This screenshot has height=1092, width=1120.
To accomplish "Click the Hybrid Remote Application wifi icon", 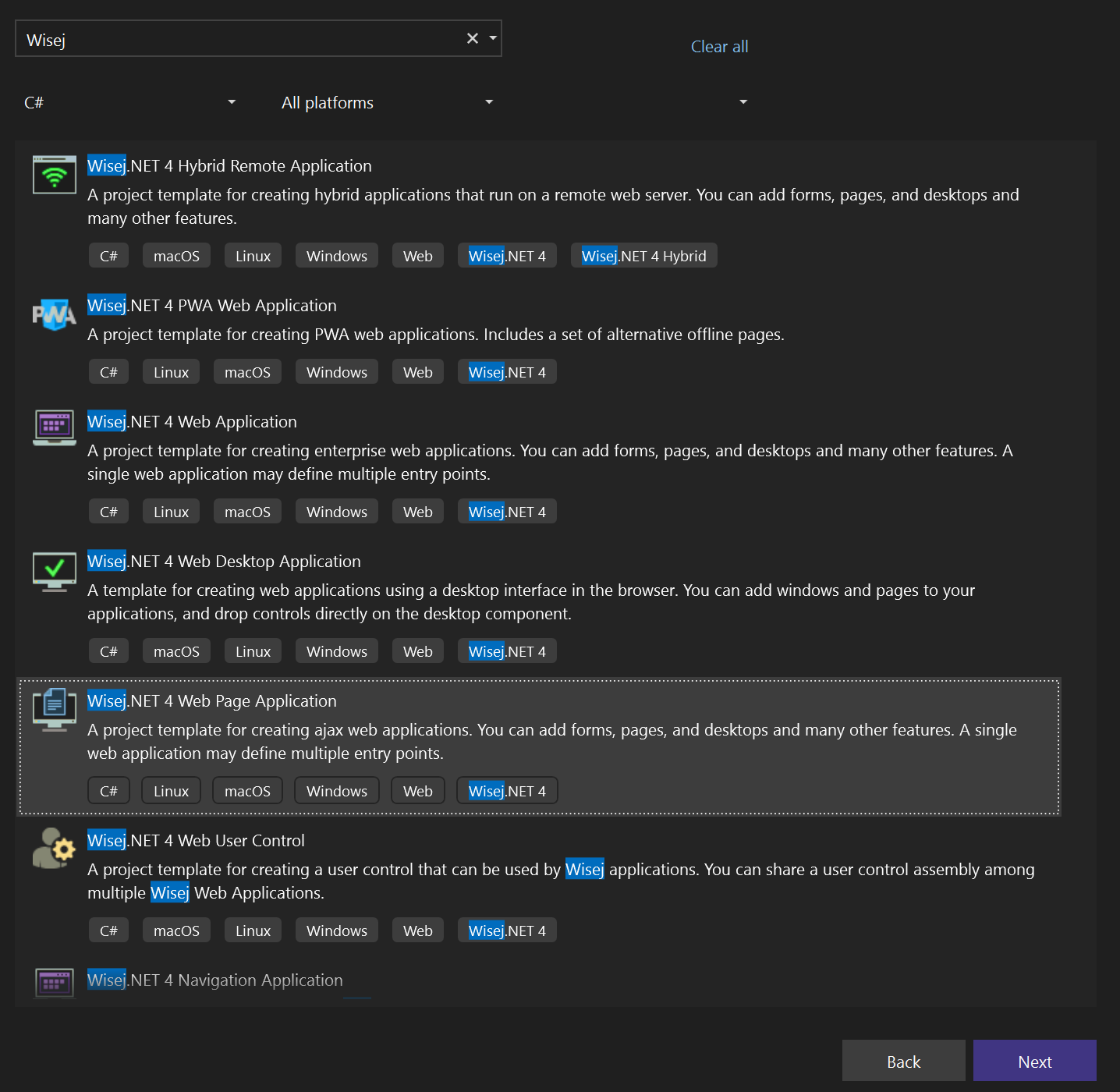I will pyautogui.click(x=54, y=175).
